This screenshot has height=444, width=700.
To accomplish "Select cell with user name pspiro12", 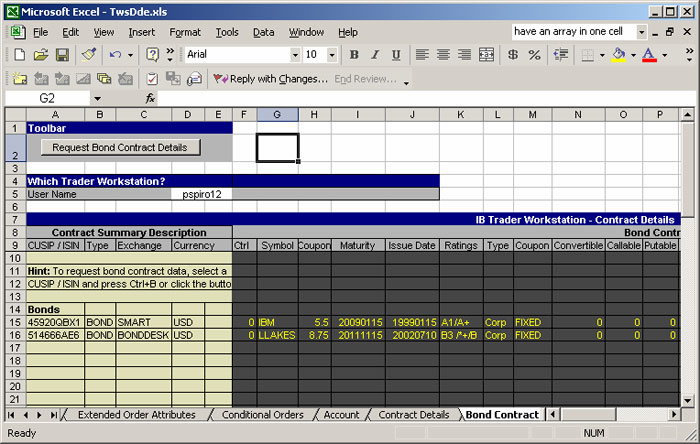I will point(202,194).
